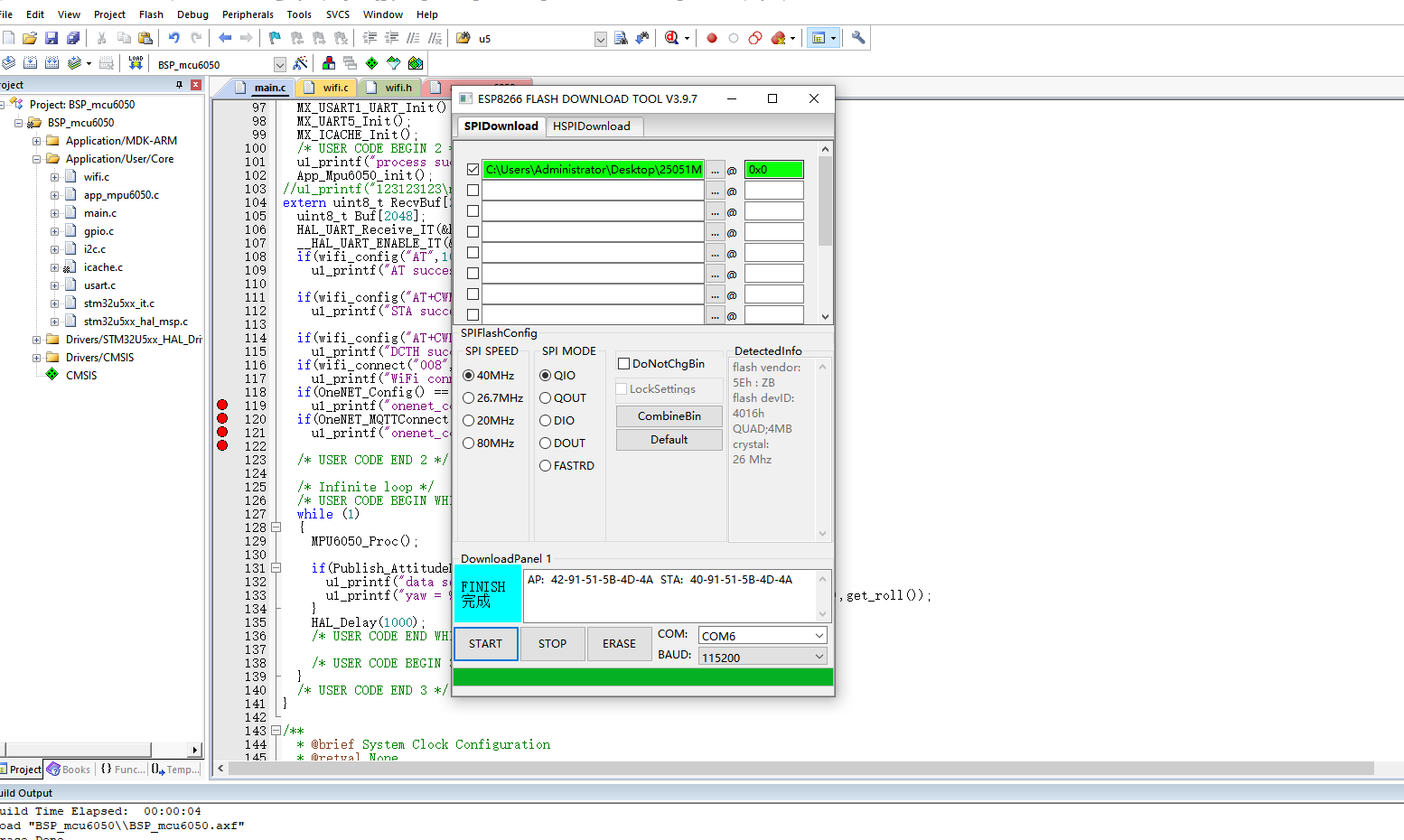Save the current file via floppy icon
1404x840 pixels.
pos(51,38)
